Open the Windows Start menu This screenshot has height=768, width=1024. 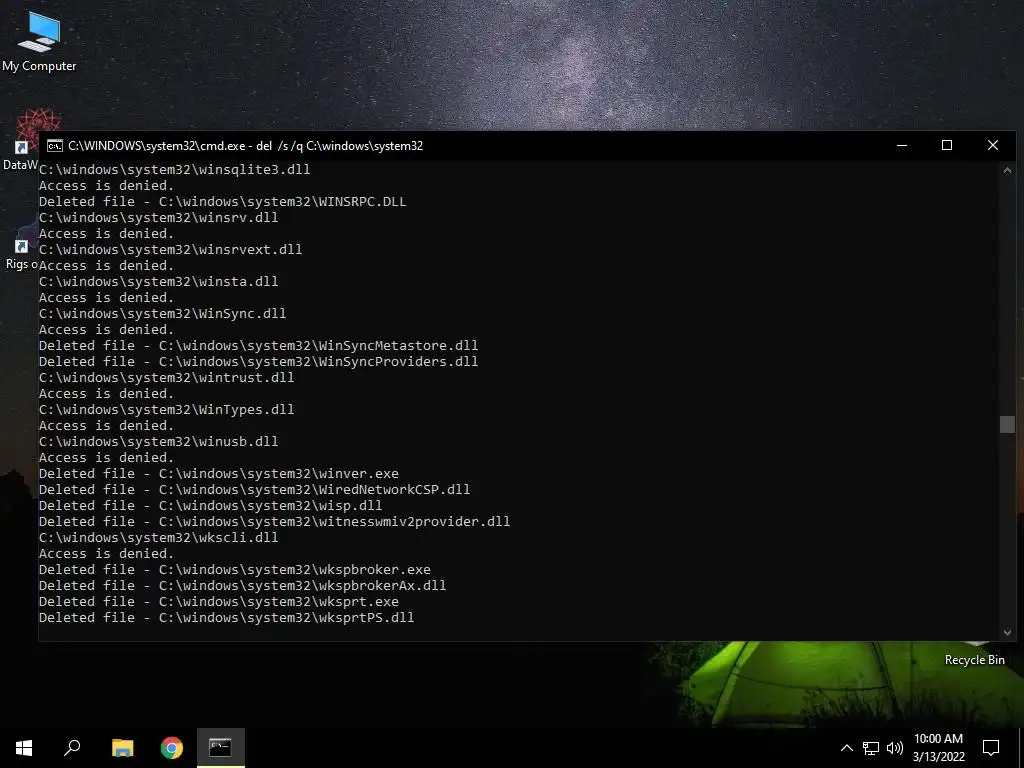click(24, 748)
